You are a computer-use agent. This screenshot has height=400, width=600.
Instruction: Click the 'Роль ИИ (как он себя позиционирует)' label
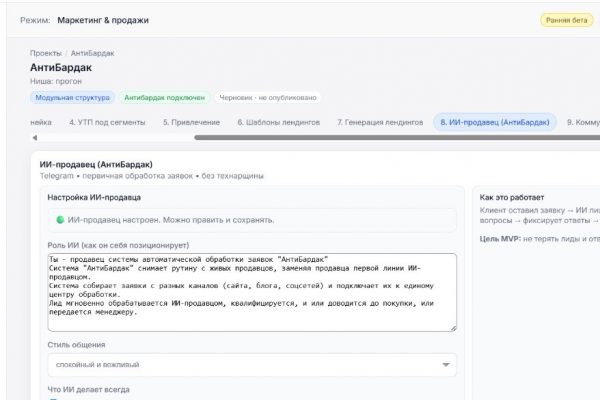(118, 245)
